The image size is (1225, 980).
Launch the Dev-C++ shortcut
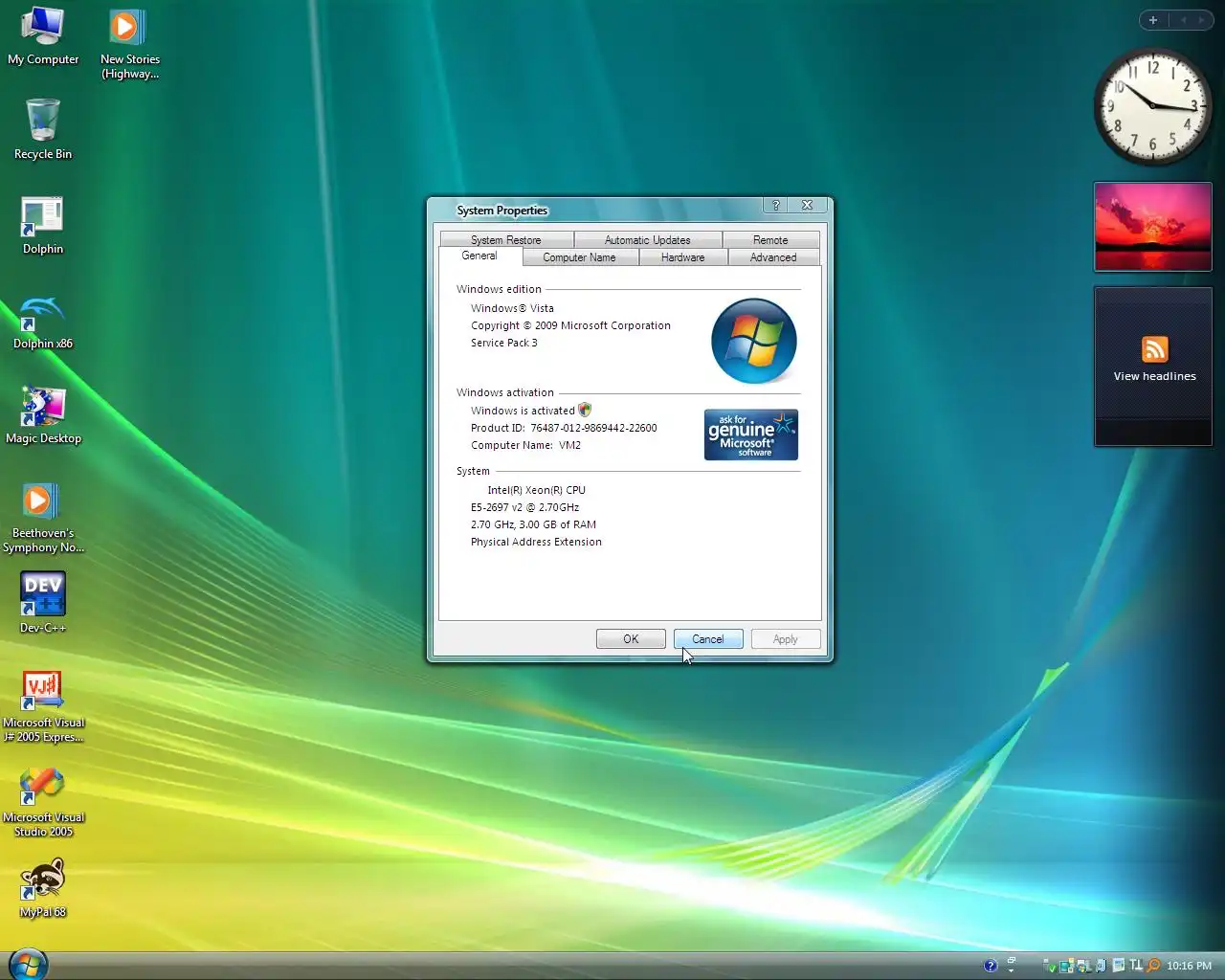43,603
